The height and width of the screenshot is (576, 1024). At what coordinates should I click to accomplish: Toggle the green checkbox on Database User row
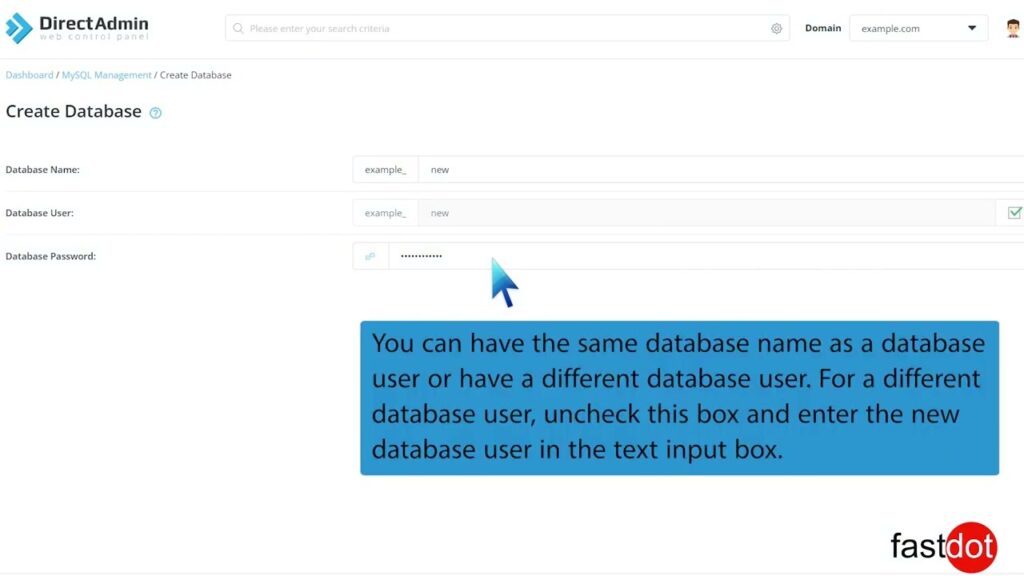[1014, 212]
